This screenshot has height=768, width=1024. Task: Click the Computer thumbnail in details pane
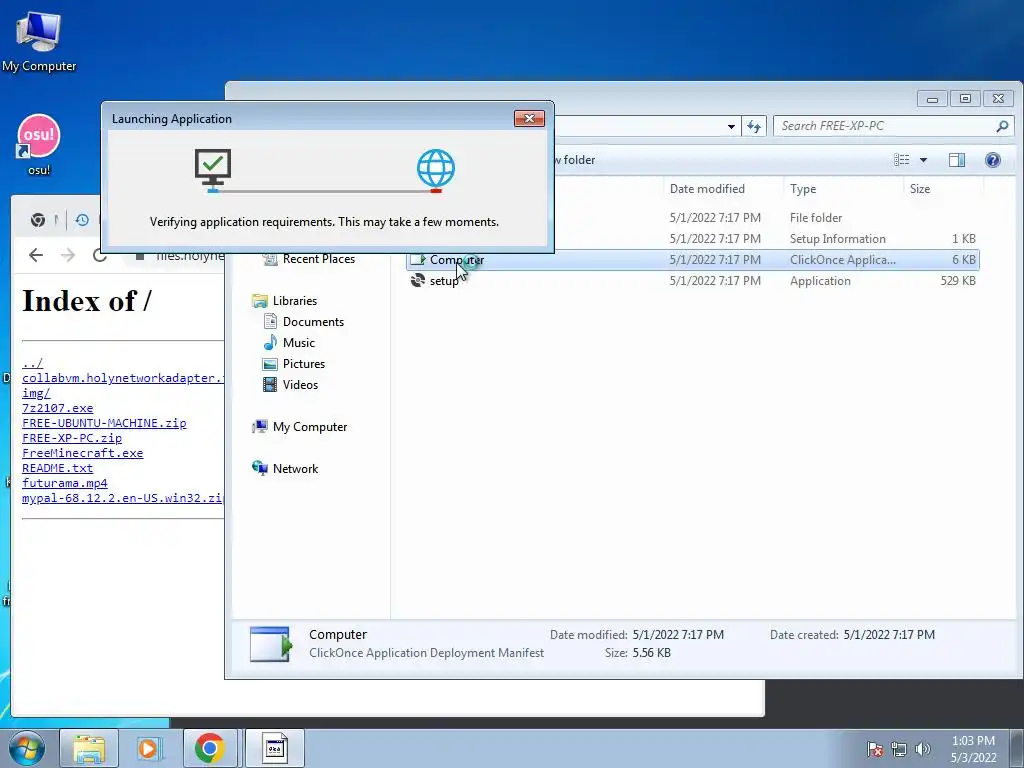[x=270, y=644]
